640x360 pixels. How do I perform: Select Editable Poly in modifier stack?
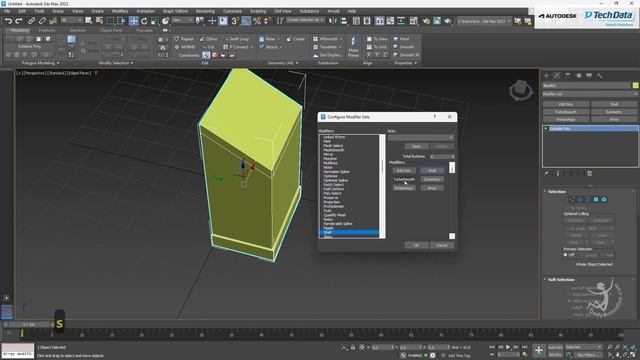pos(591,129)
